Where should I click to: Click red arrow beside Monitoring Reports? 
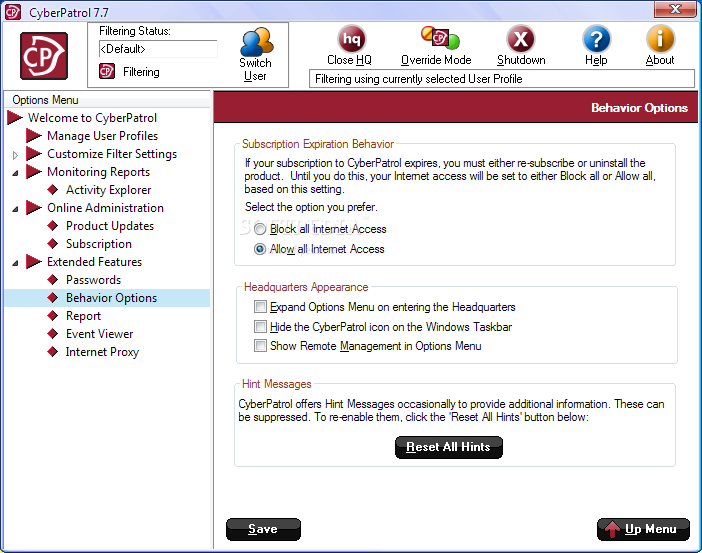[x=34, y=171]
